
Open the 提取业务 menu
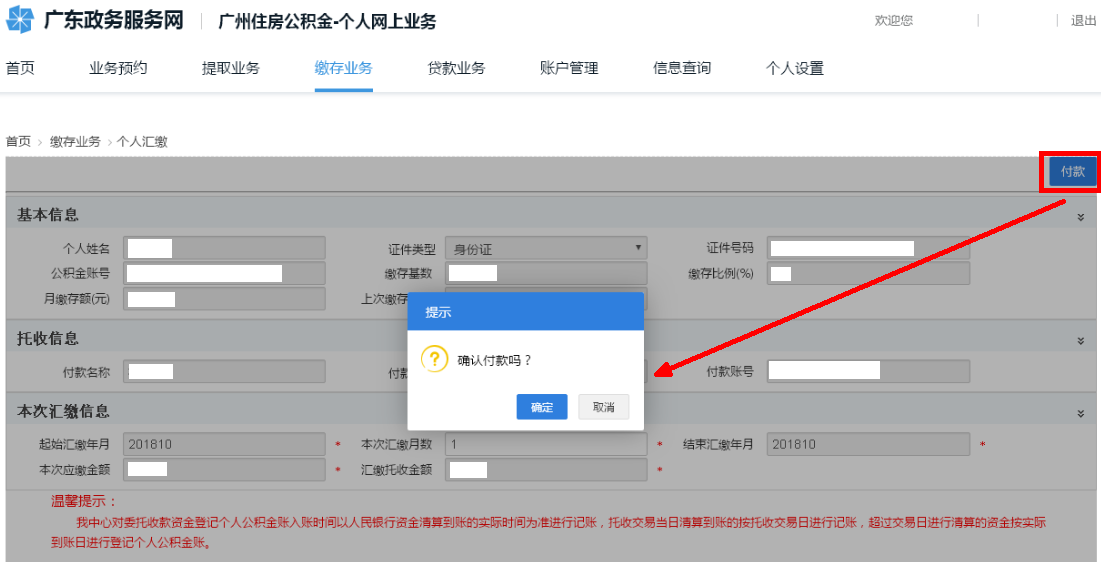coord(231,68)
